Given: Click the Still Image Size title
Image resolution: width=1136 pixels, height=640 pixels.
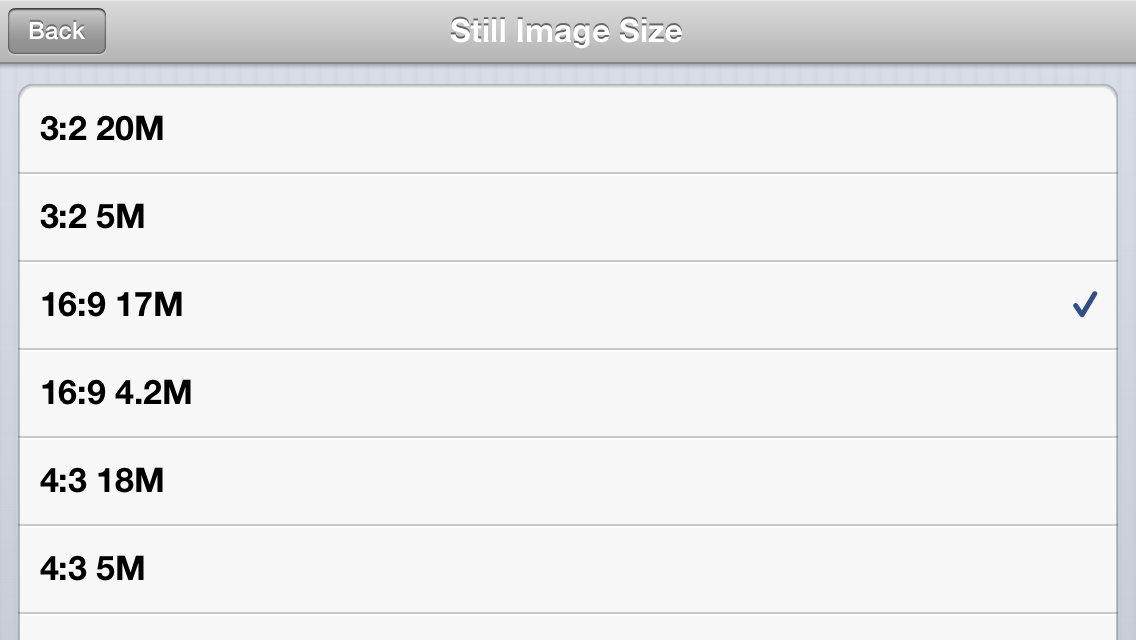Looking at the screenshot, I should [x=566, y=31].
